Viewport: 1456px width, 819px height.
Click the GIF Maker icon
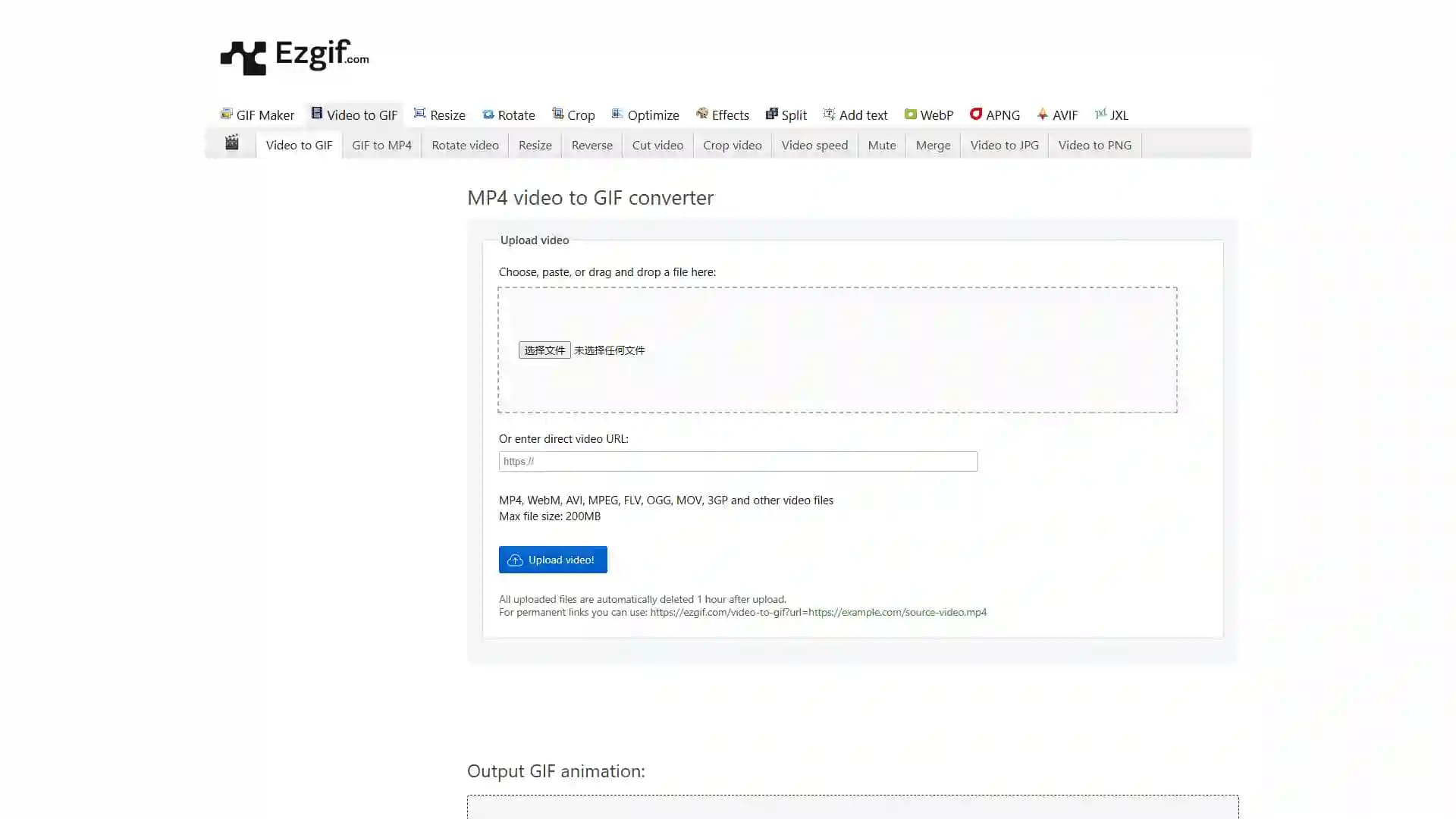coord(226,114)
